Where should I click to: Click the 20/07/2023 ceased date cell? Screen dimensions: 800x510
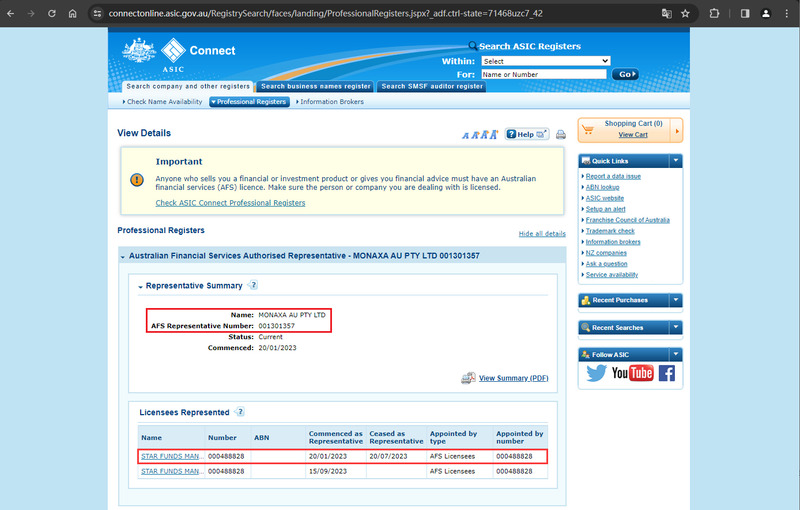pos(388,456)
